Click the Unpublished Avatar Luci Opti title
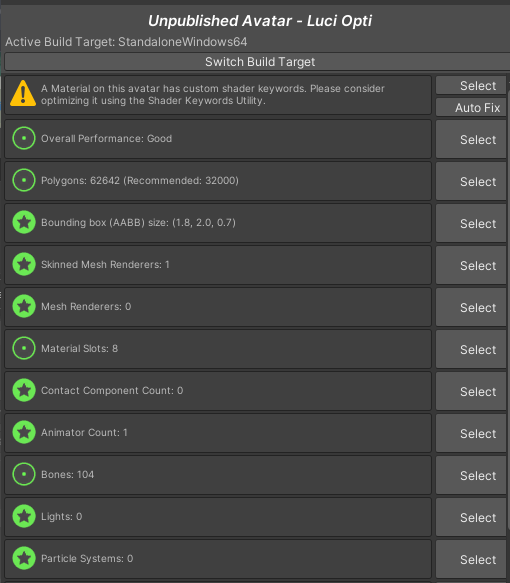The image size is (510, 583). coord(260,21)
